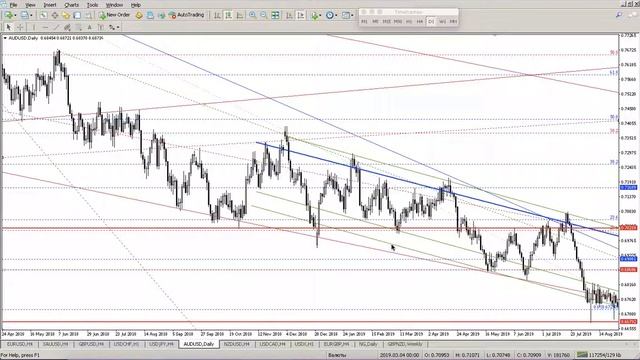Expand the Arrows tool dropdown
The width and height of the screenshot is (640, 360).
[x=118, y=27]
